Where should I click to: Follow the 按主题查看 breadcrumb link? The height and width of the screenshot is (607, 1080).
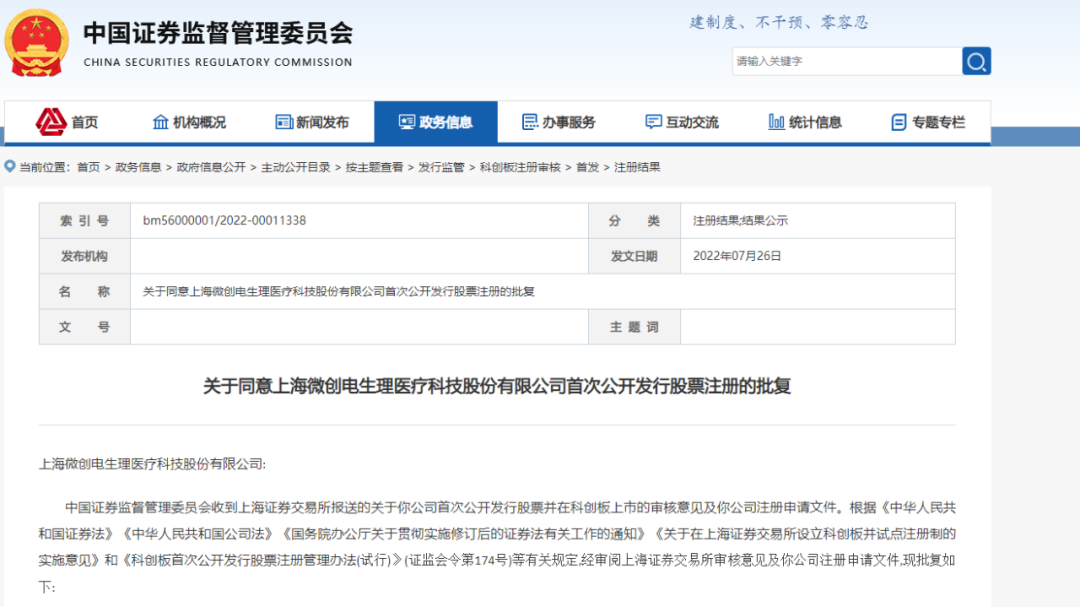(x=374, y=167)
